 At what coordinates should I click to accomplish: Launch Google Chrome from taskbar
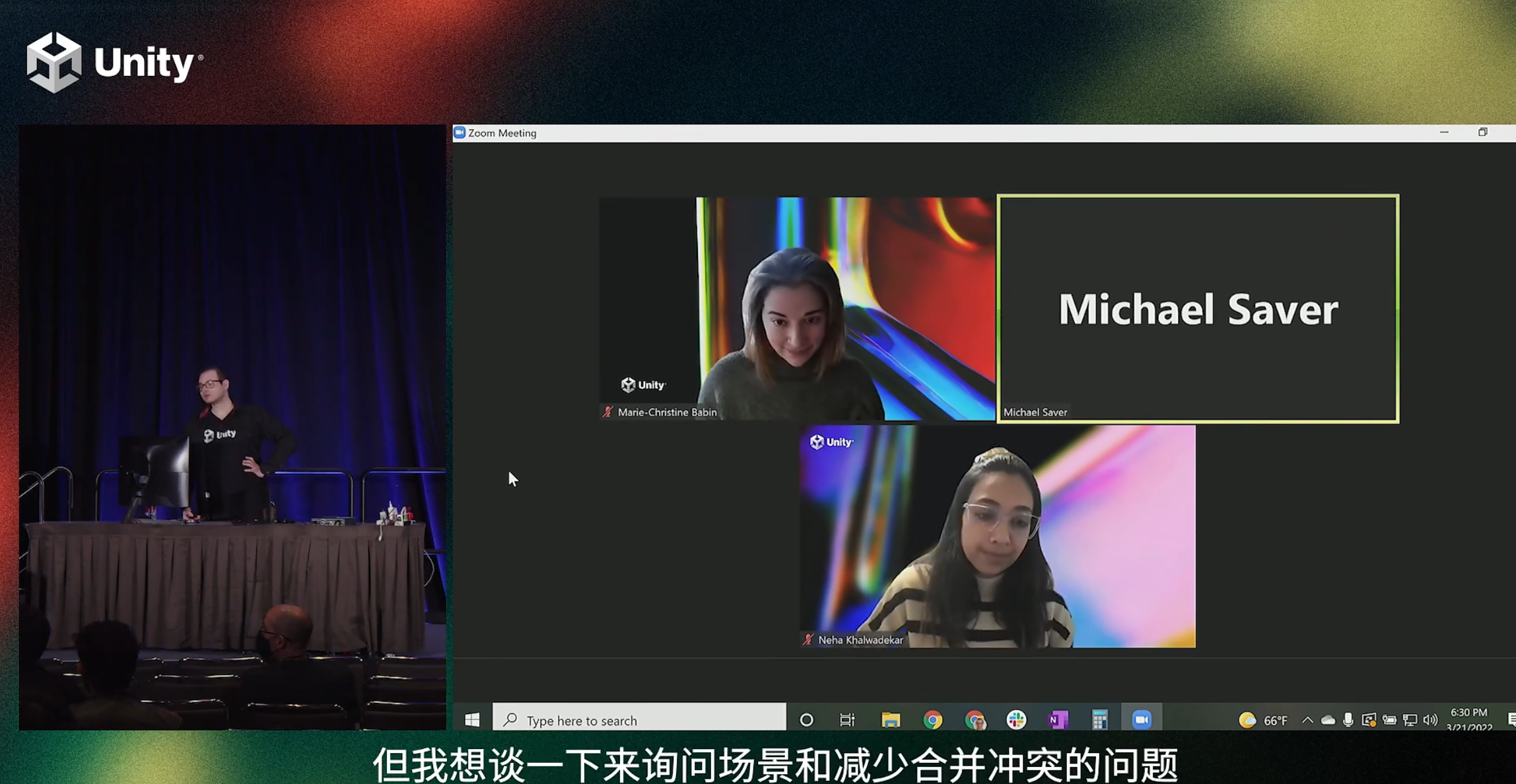pyautogui.click(x=932, y=719)
